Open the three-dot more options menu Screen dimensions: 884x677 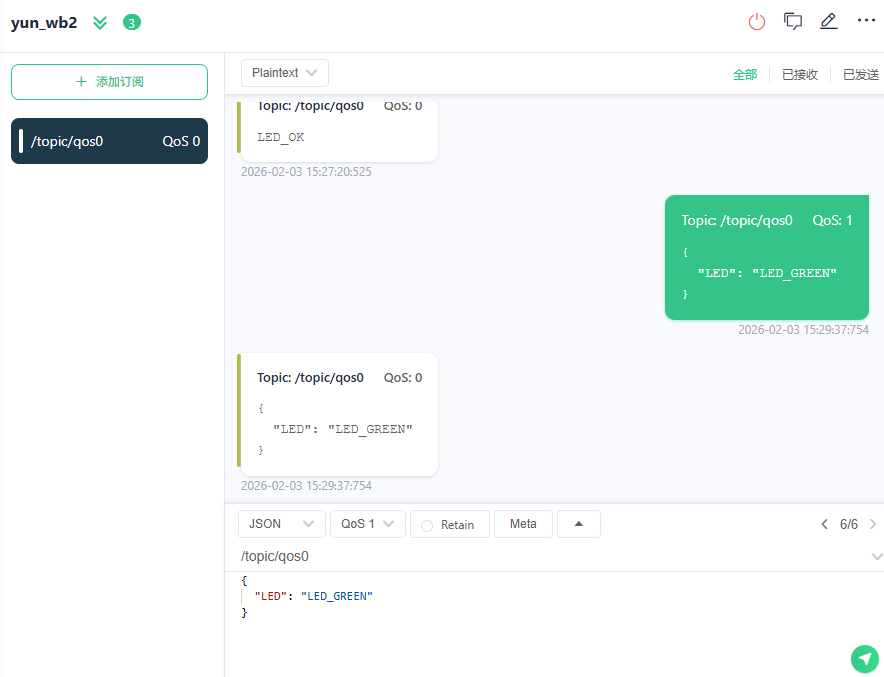tap(866, 21)
